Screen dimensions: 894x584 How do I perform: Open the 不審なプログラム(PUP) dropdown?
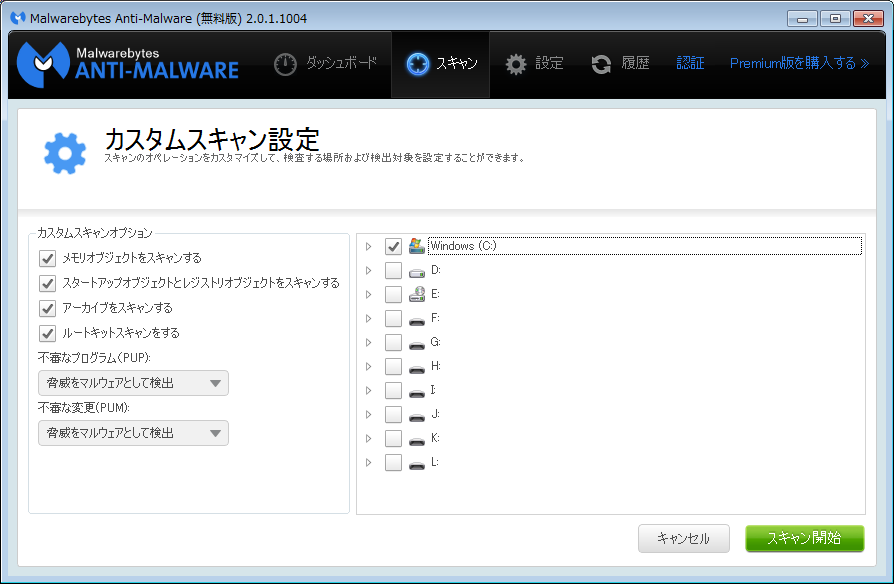[133, 383]
